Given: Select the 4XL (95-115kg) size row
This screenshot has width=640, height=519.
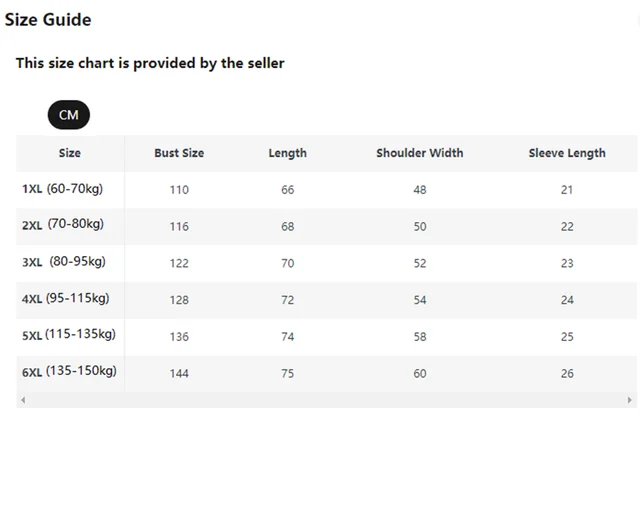Looking at the screenshot, I should (x=68, y=298).
